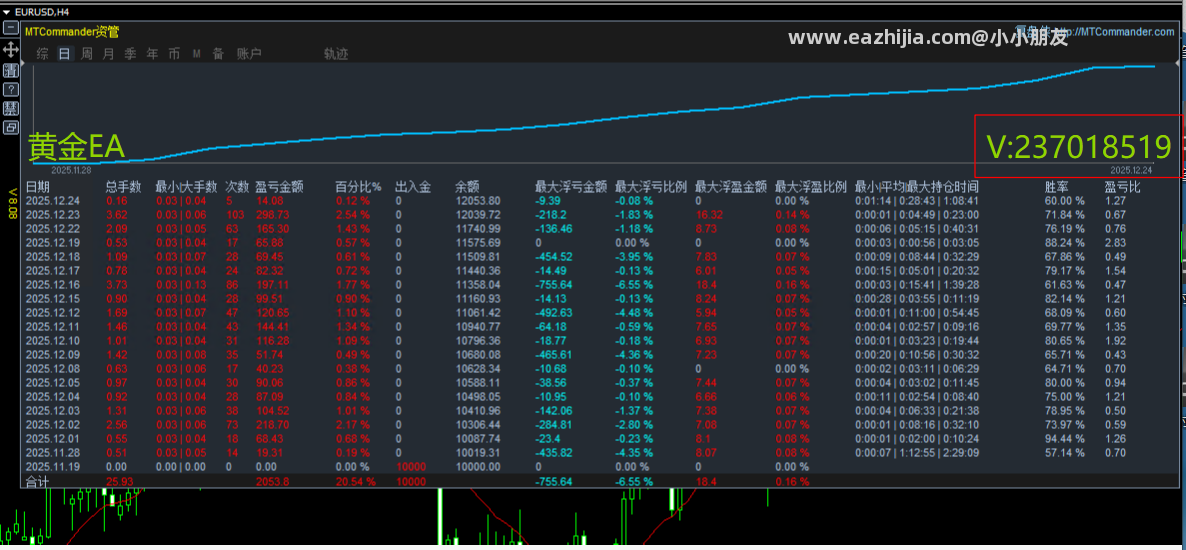The height and width of the screenshot is (550, 1186).
Task: Switch to the 季 quarterly tab
Action: 130,54
